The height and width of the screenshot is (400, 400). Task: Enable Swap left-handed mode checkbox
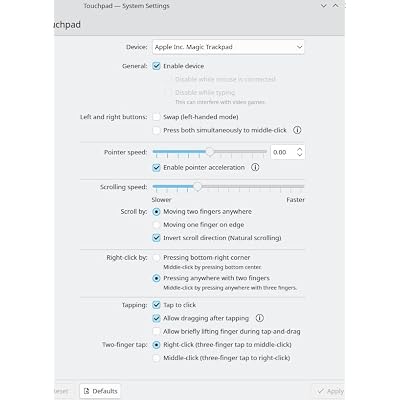pos(156,117)
